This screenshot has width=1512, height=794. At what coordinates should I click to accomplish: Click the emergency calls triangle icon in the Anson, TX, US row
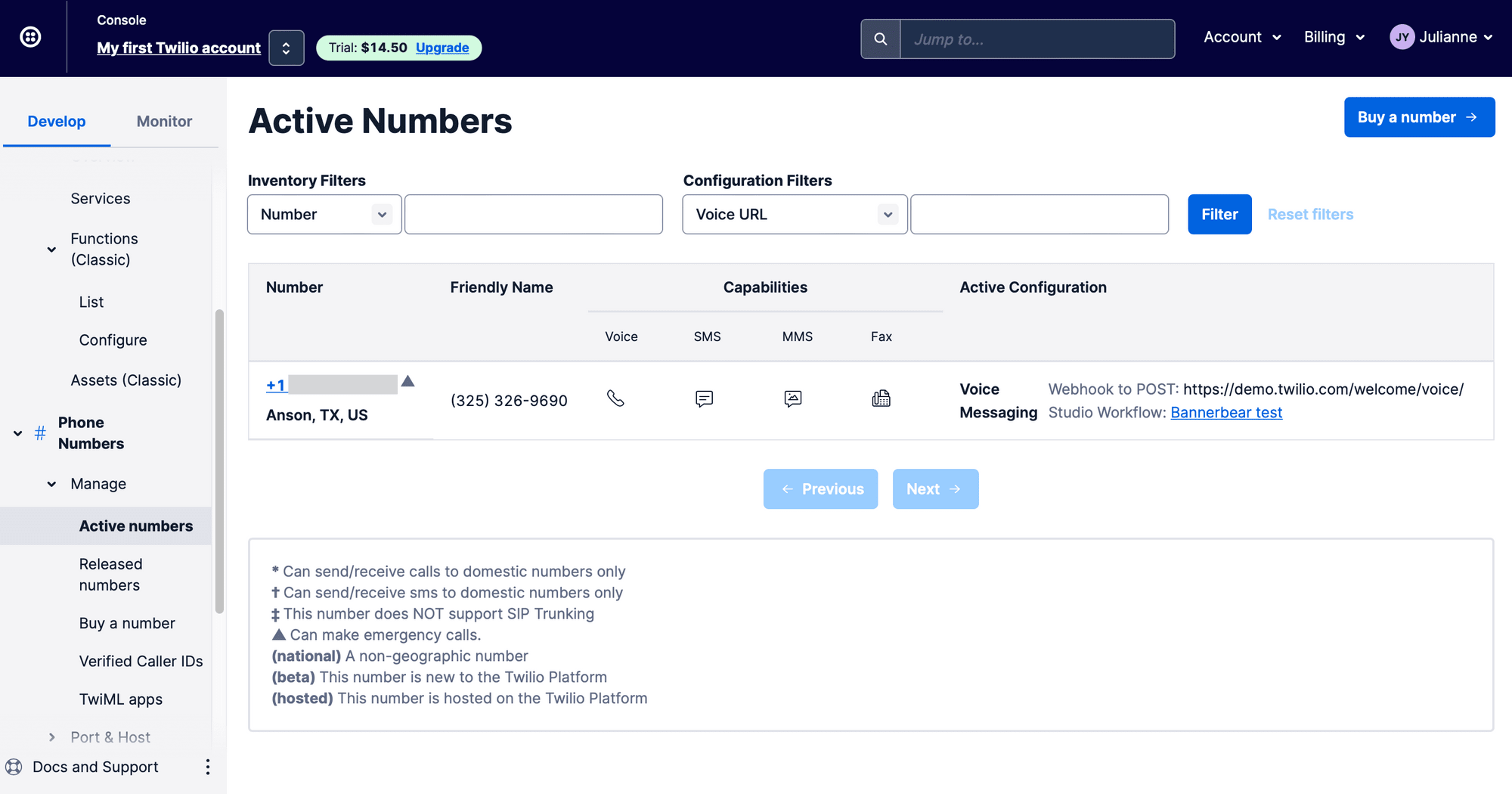pos(408,381)
